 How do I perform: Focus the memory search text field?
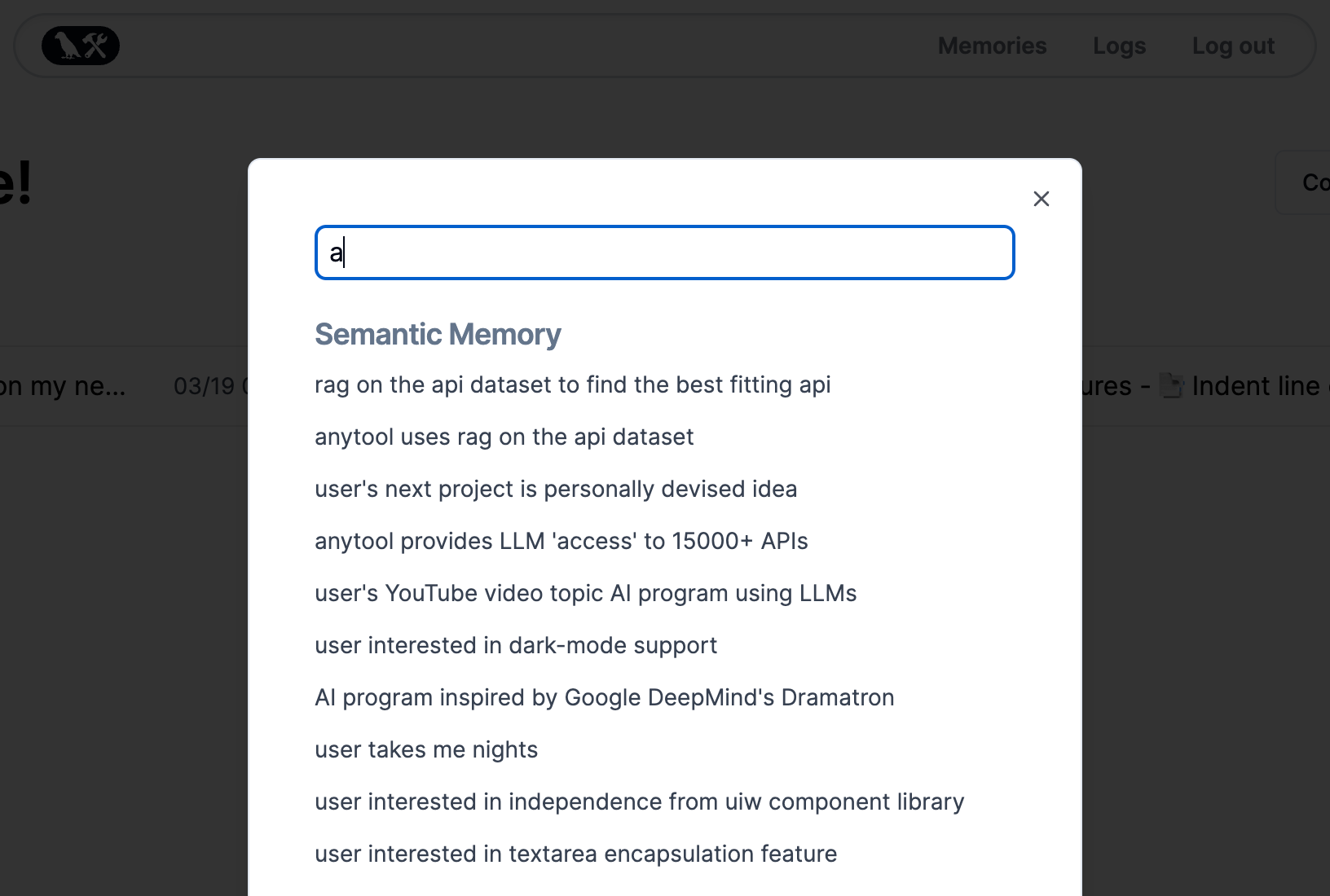click(664, 253)
